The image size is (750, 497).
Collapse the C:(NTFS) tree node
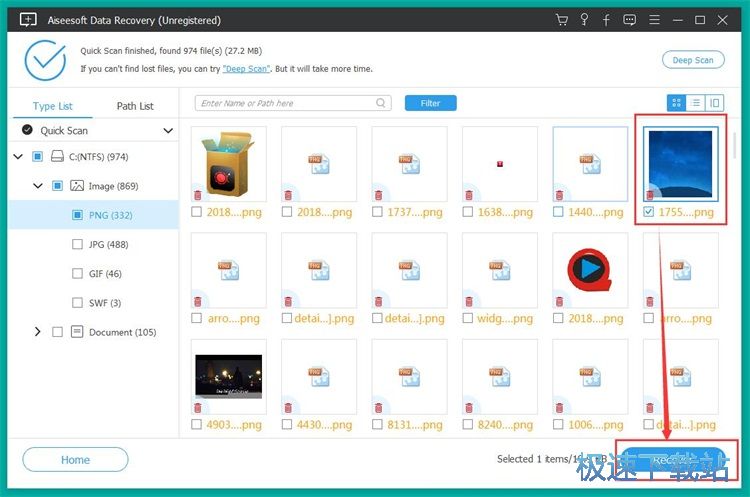[18, 156]
